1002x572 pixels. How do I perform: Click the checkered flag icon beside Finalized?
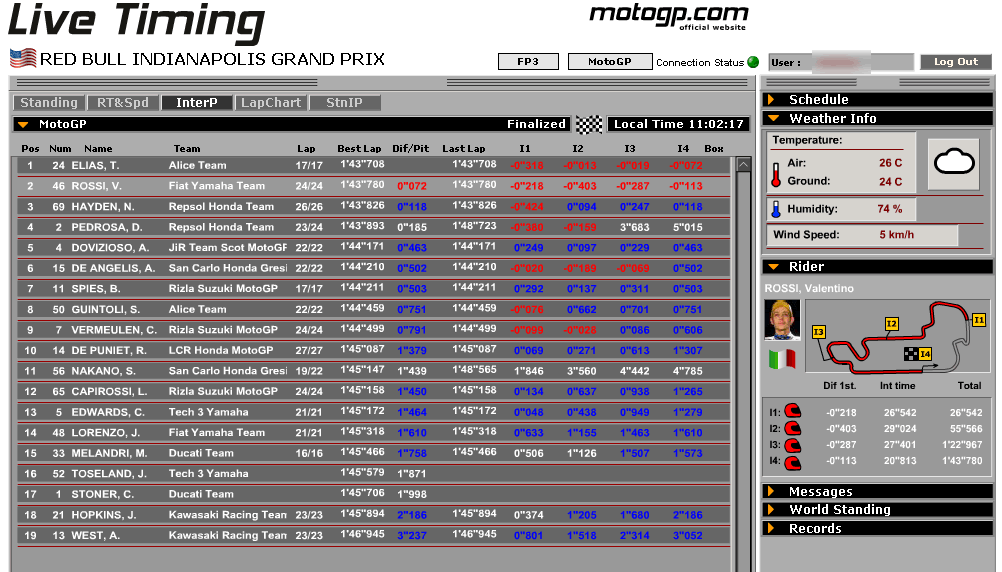click(589, 125)
